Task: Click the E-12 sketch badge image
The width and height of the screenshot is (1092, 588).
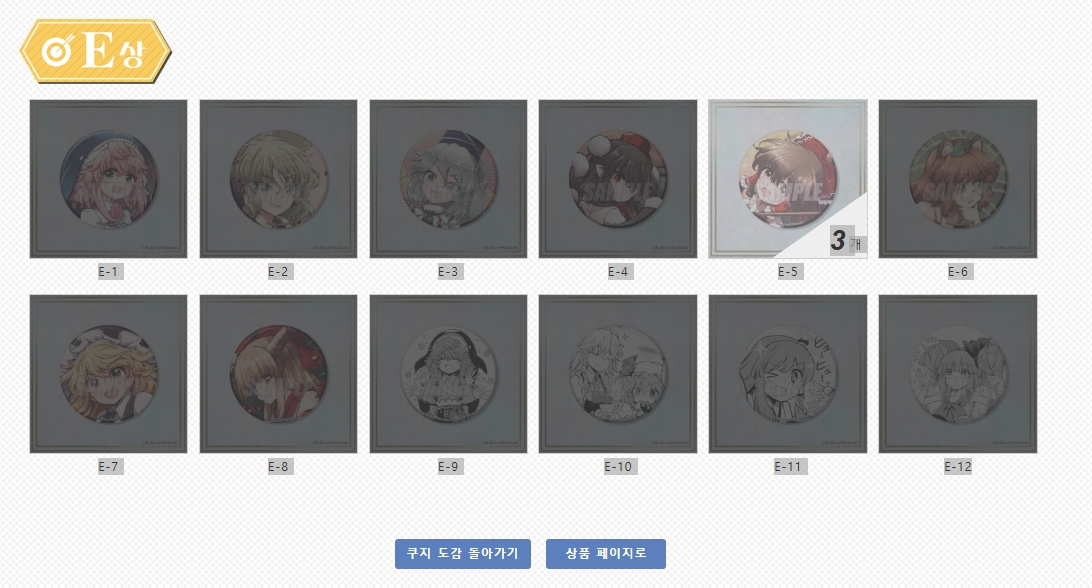Action: [x=958, y=374]
